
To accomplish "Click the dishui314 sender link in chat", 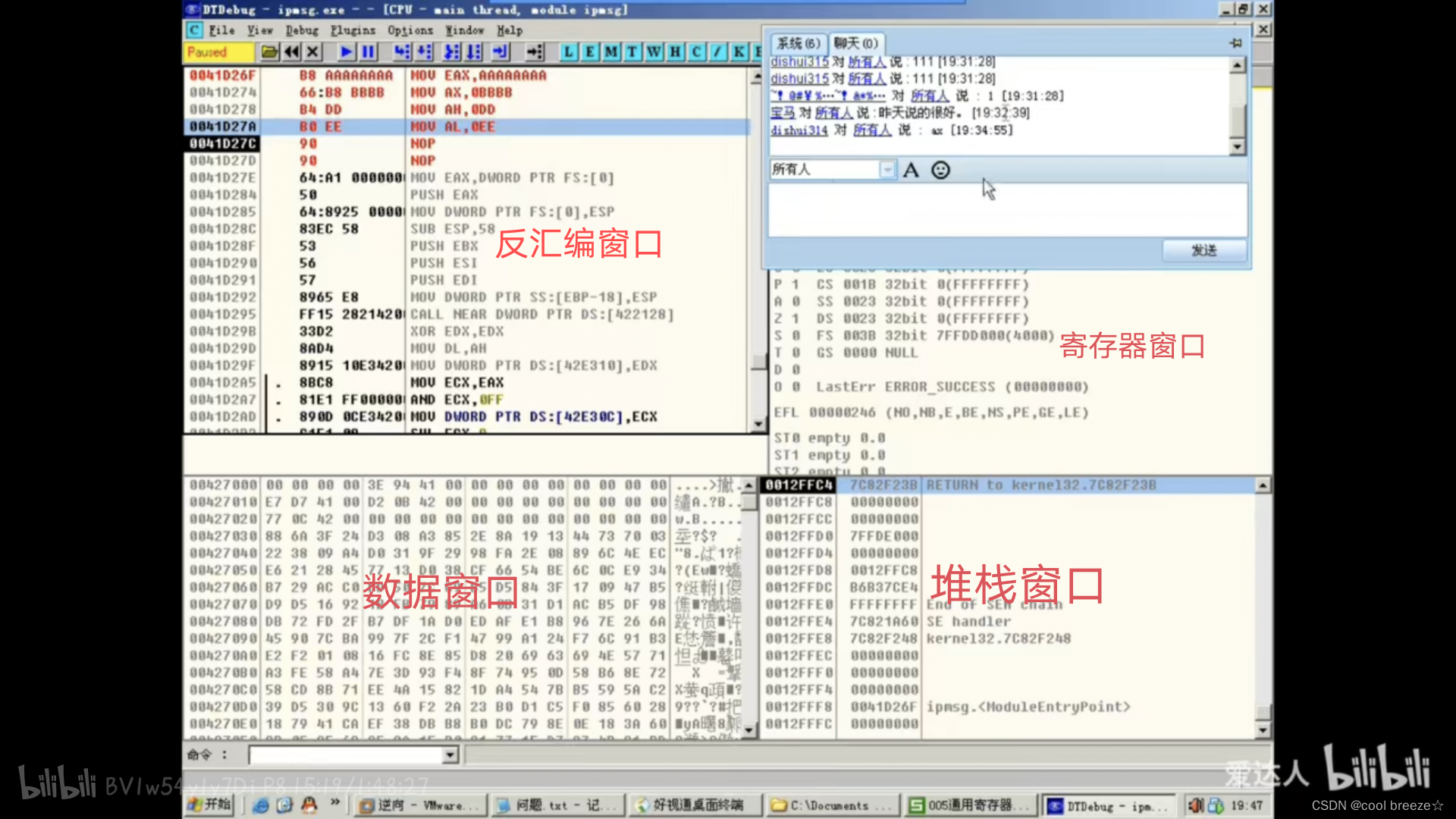I will tap(799, 130).
